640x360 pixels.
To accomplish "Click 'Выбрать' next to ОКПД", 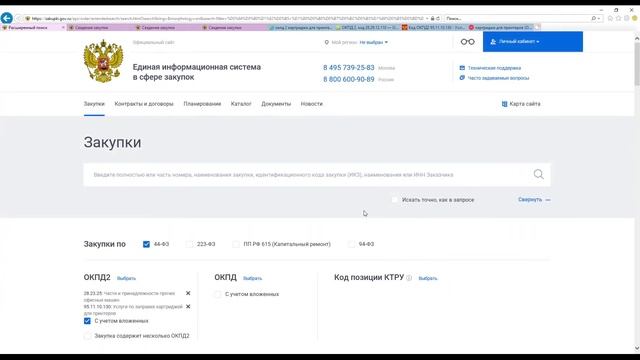I will [252, 278].
